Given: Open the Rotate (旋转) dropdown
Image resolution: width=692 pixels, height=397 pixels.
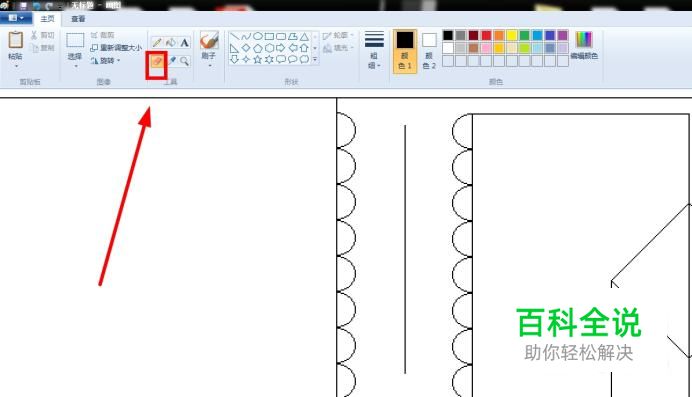Looking at the screenshot, I should coord(106,61).
